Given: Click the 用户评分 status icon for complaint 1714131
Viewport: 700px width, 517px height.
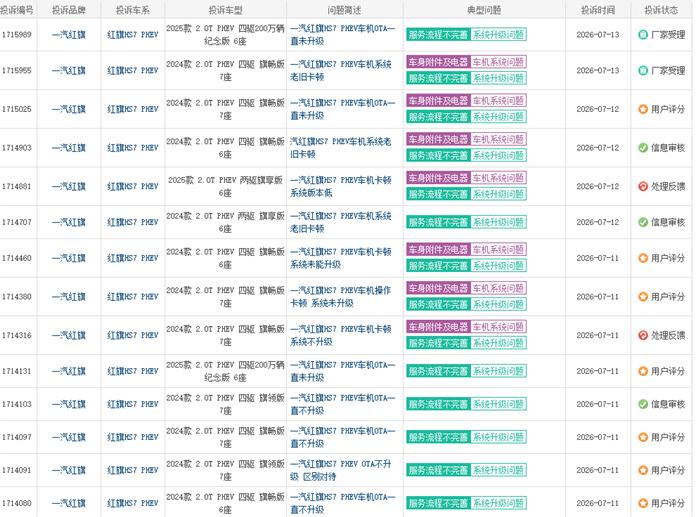Looking at the screenshot, I should [x=643, y=371].
